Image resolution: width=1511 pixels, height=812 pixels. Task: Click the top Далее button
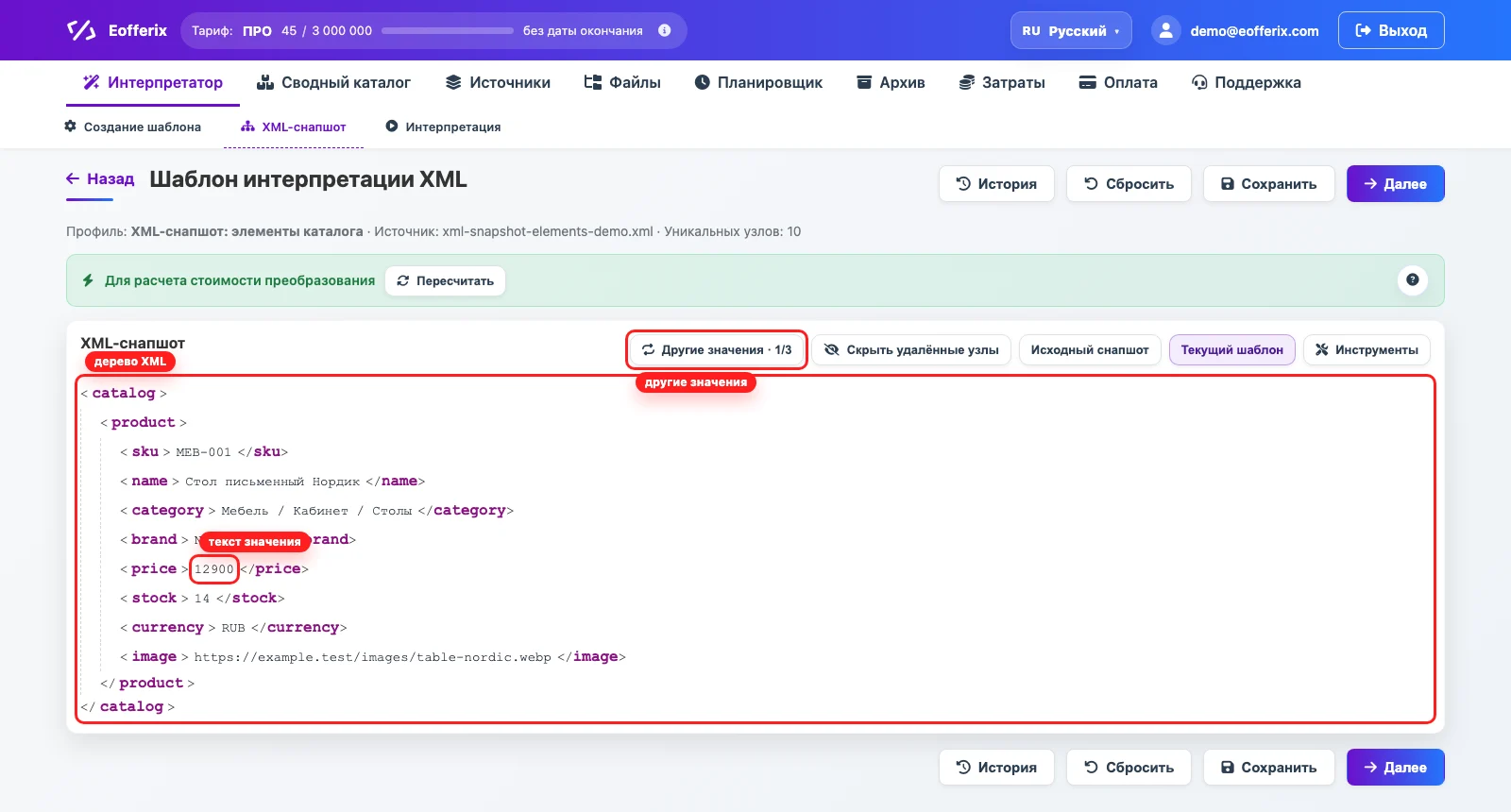[x=1395, y=184]
